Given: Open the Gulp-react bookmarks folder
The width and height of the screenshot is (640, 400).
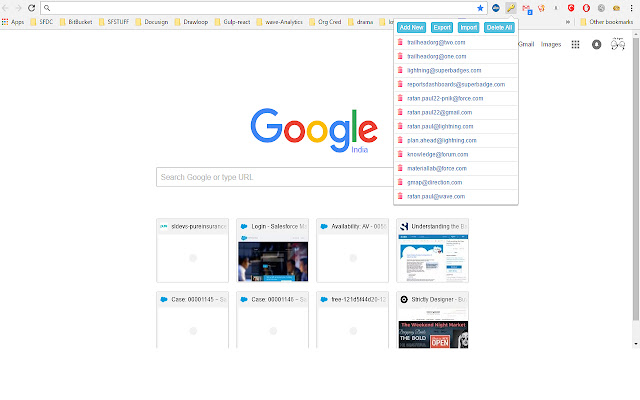Looking at the screenshot, I should 233,22.
